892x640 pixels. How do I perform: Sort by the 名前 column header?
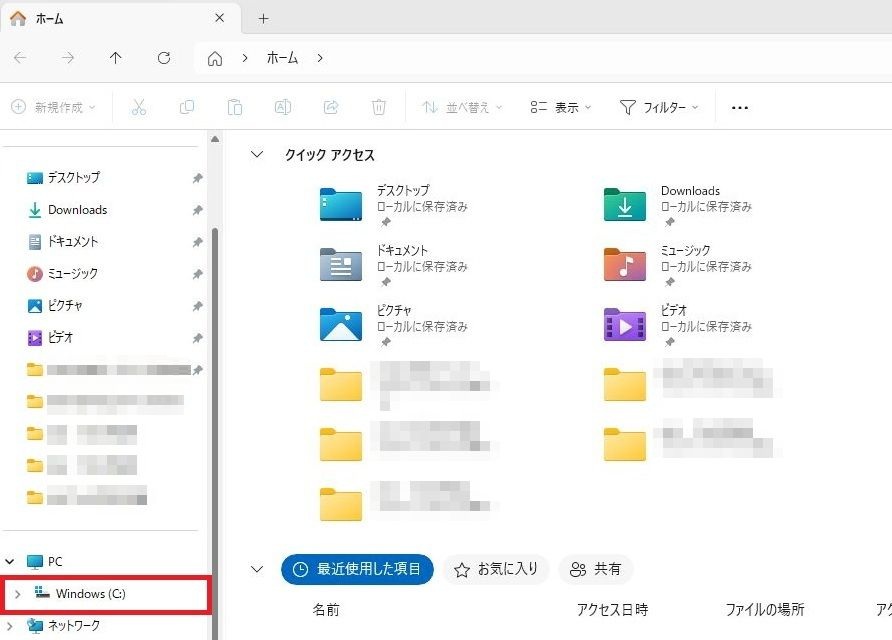pos(326,609)
